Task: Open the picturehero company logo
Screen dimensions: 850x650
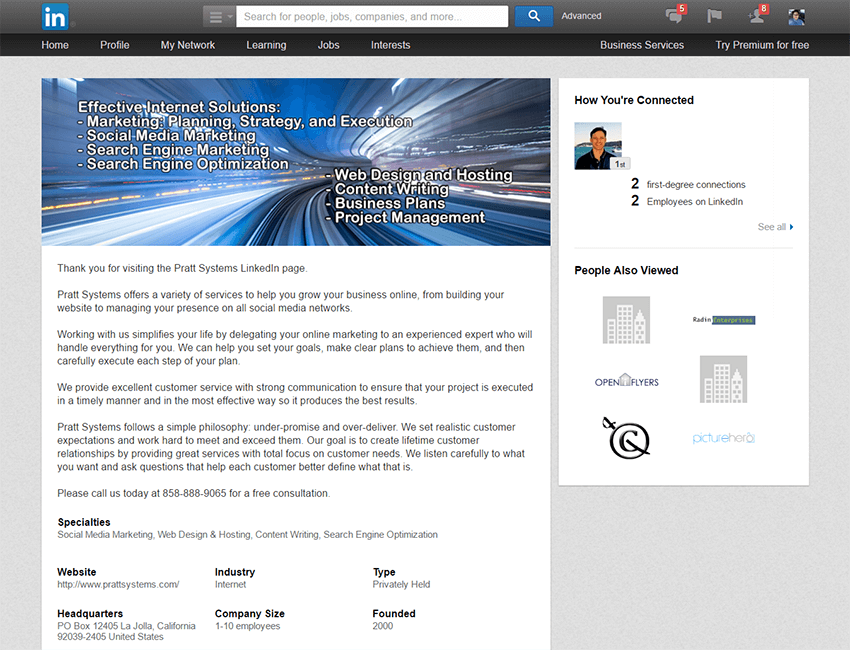Action: 723,438
